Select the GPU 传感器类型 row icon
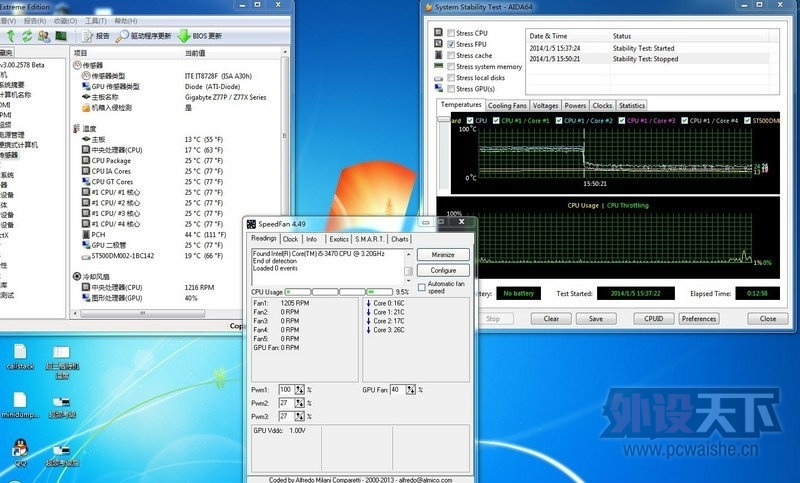 [x=86, y=86]
